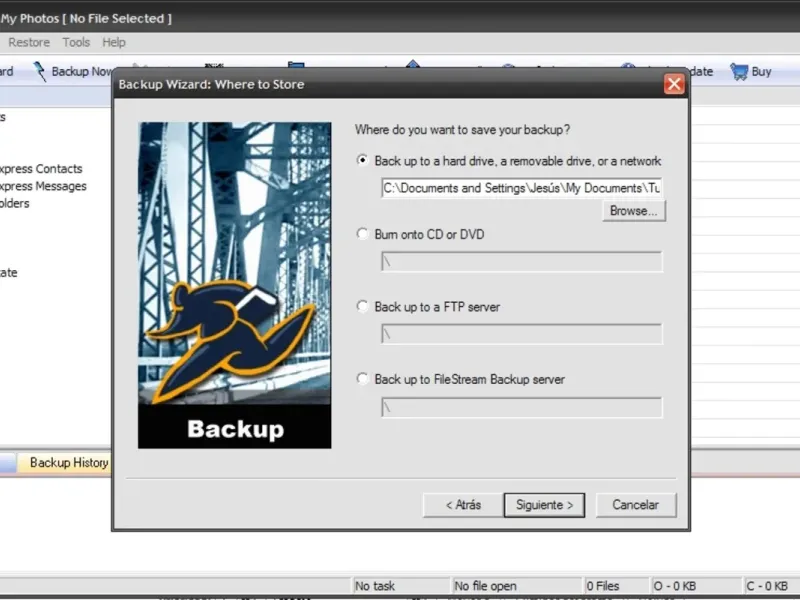This screenshot has width=800, height=600.
Task: Click the '0 Files' status entry
Action: [x=603, y=586]
